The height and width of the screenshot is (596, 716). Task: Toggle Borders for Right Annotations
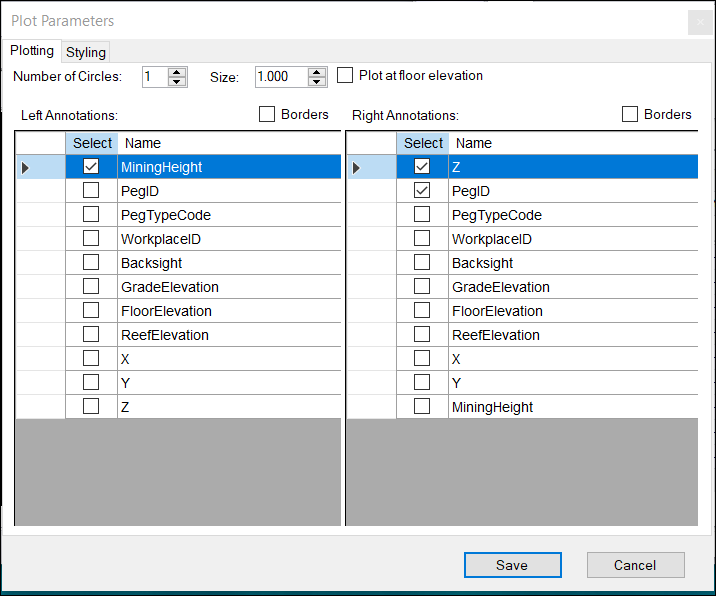630,115
